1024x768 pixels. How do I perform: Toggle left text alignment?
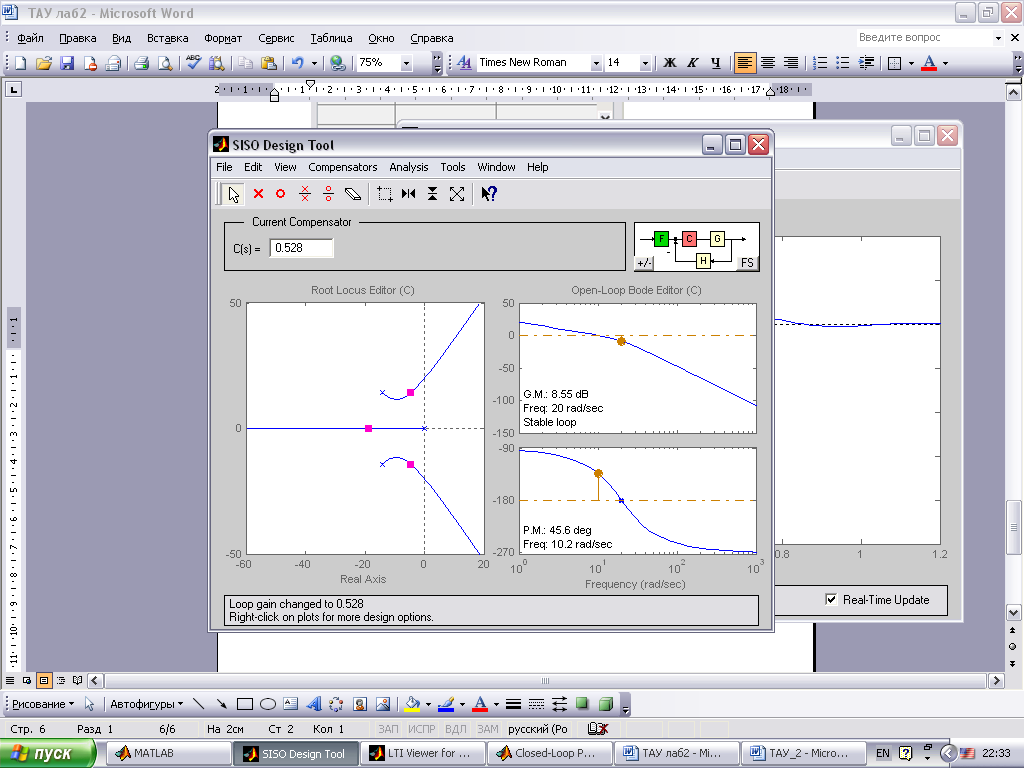click(744, 63)
